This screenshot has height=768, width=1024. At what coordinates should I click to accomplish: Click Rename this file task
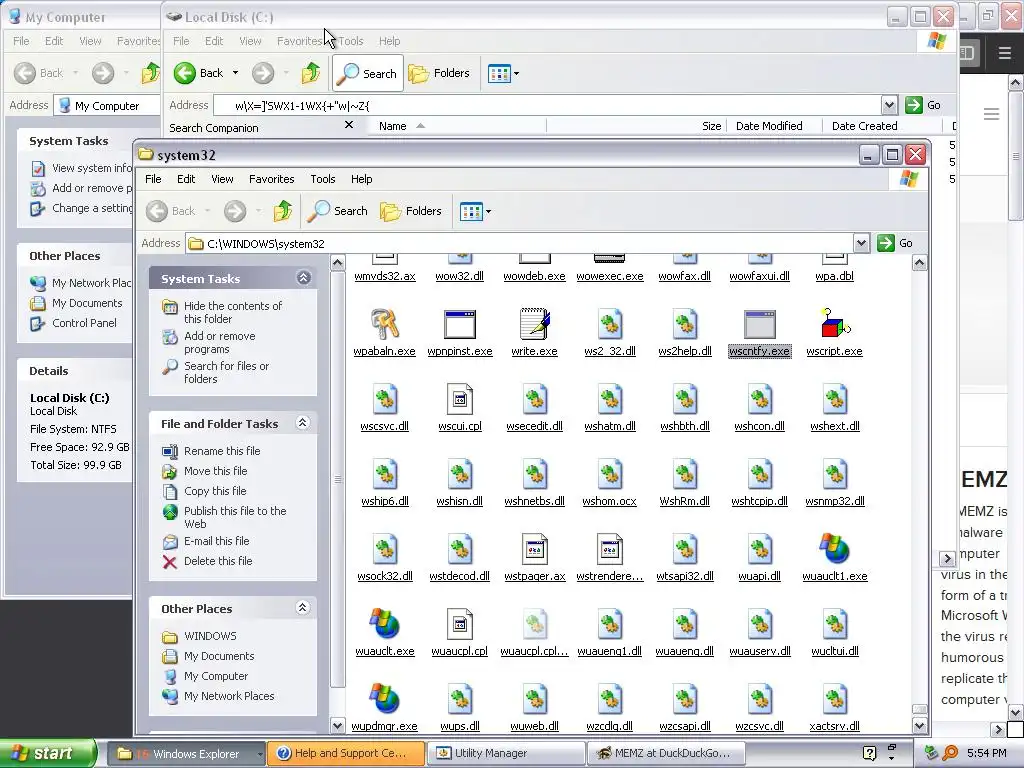[222, 451]
